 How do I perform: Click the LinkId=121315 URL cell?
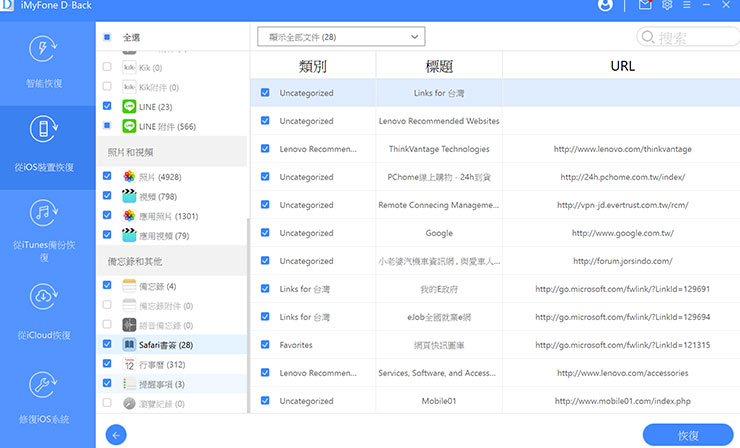[x=622, y=345]
